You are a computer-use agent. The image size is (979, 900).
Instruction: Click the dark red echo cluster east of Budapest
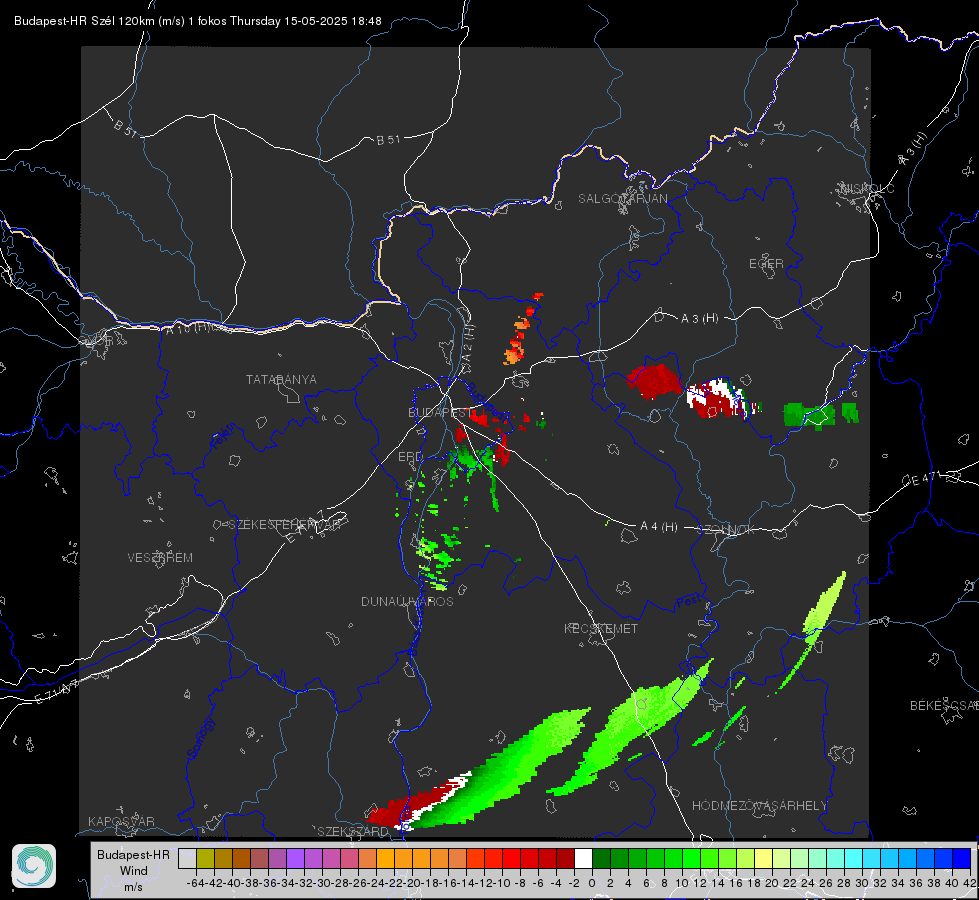coord(654,382)
